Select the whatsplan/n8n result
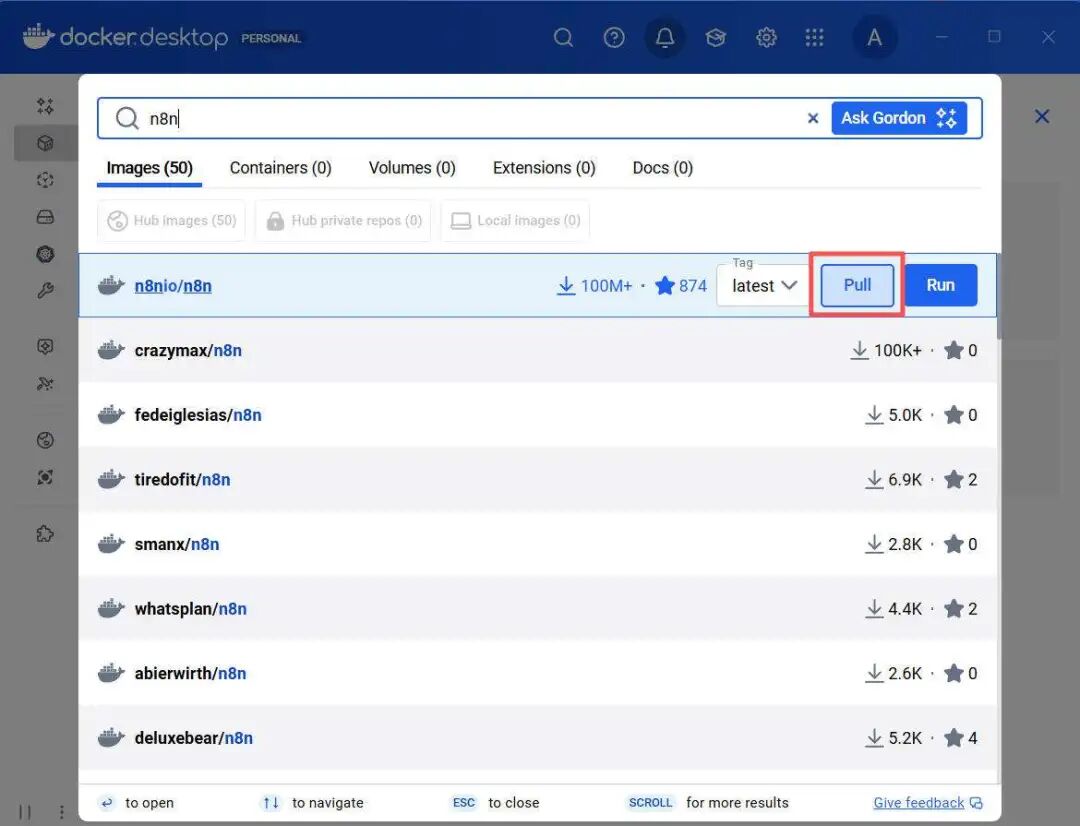The image size is (1080, 826). click(537, 609)
